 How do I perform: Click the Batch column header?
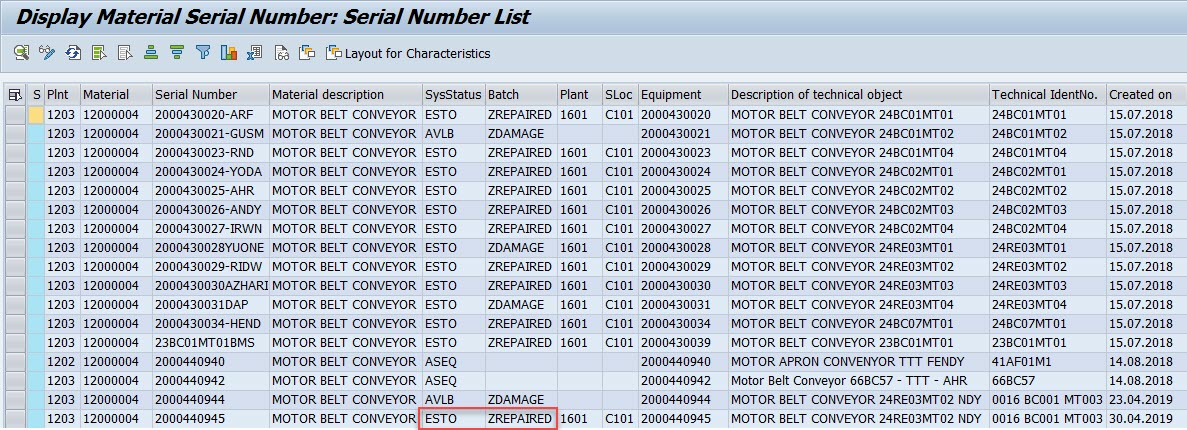pos(504,95)
